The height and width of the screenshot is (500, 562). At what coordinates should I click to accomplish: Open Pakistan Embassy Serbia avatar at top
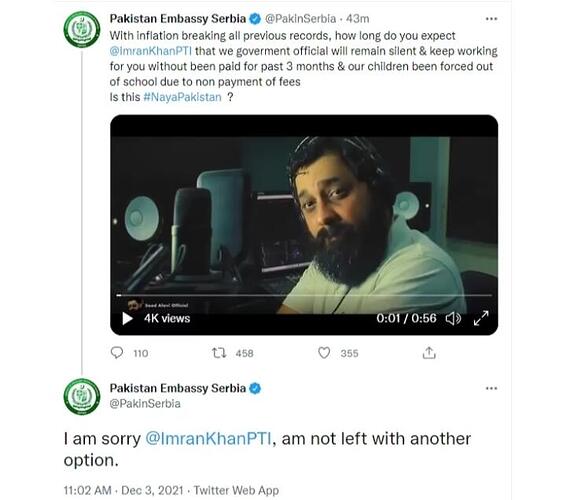click(x=82, y=29)
